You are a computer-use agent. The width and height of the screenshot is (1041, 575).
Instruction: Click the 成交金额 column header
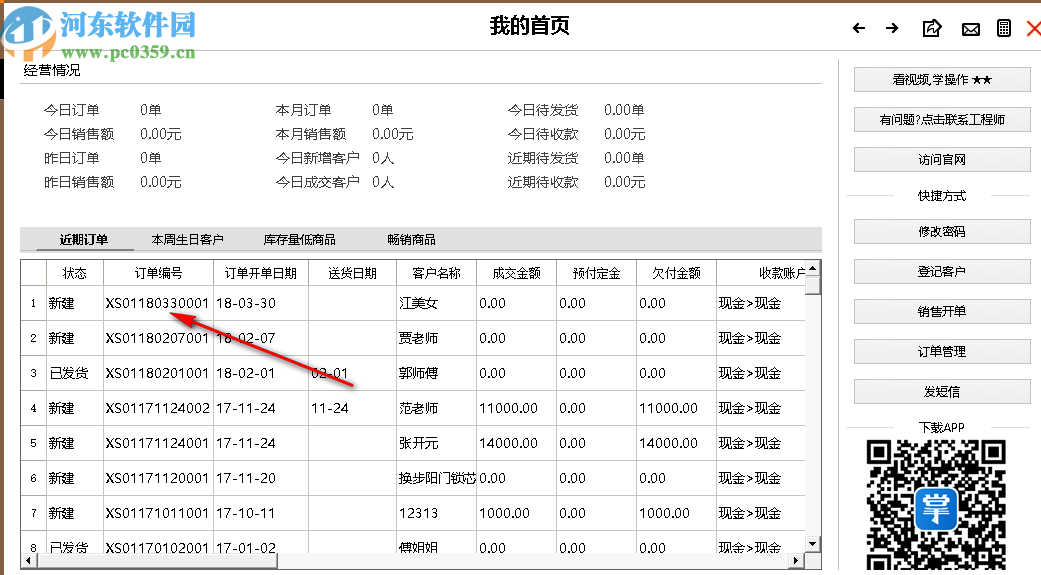pyautogui.click(x=517, y=273)
